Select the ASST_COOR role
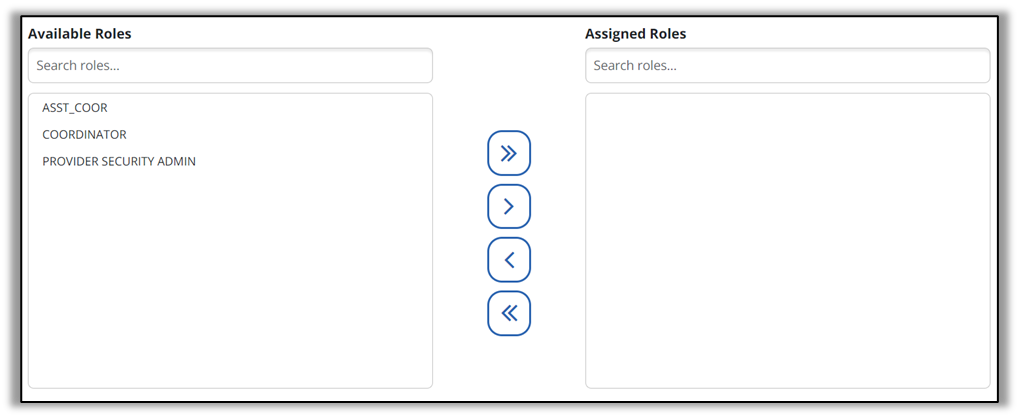This screenshot has height=418, width=1019. (75, 108)
